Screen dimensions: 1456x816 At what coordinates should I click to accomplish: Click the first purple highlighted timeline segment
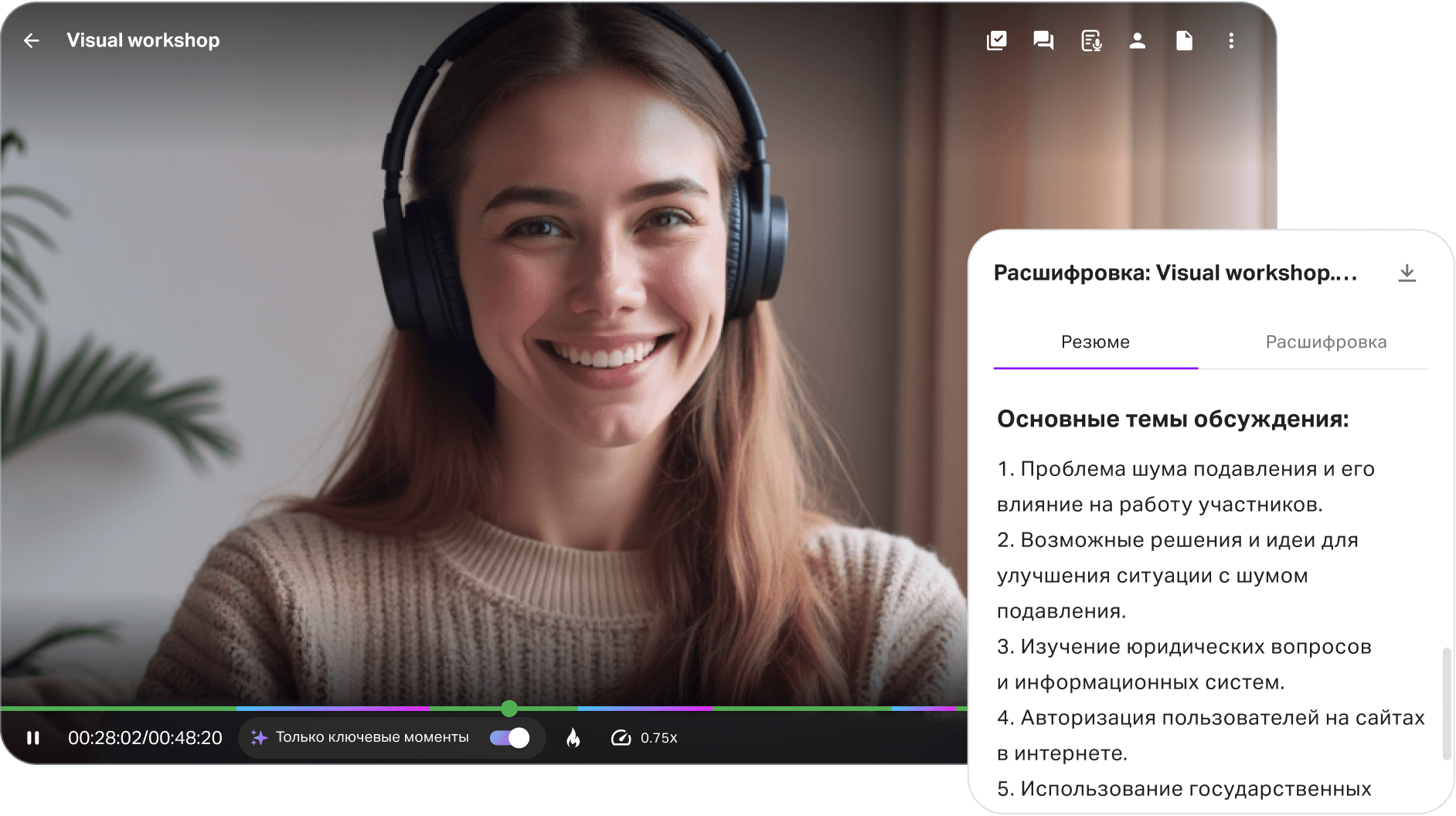pyautogui.click(x=332, y=708)
